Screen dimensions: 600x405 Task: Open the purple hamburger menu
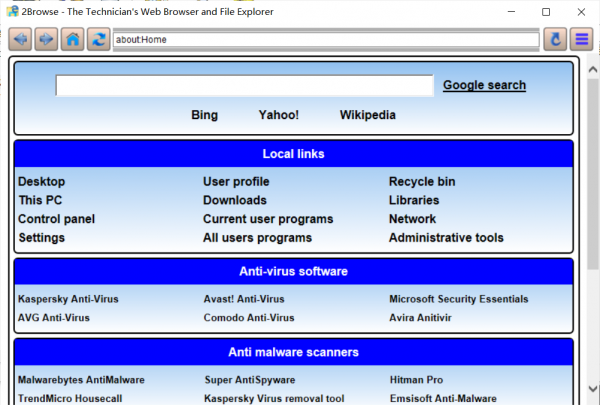(x=582, y=39)
